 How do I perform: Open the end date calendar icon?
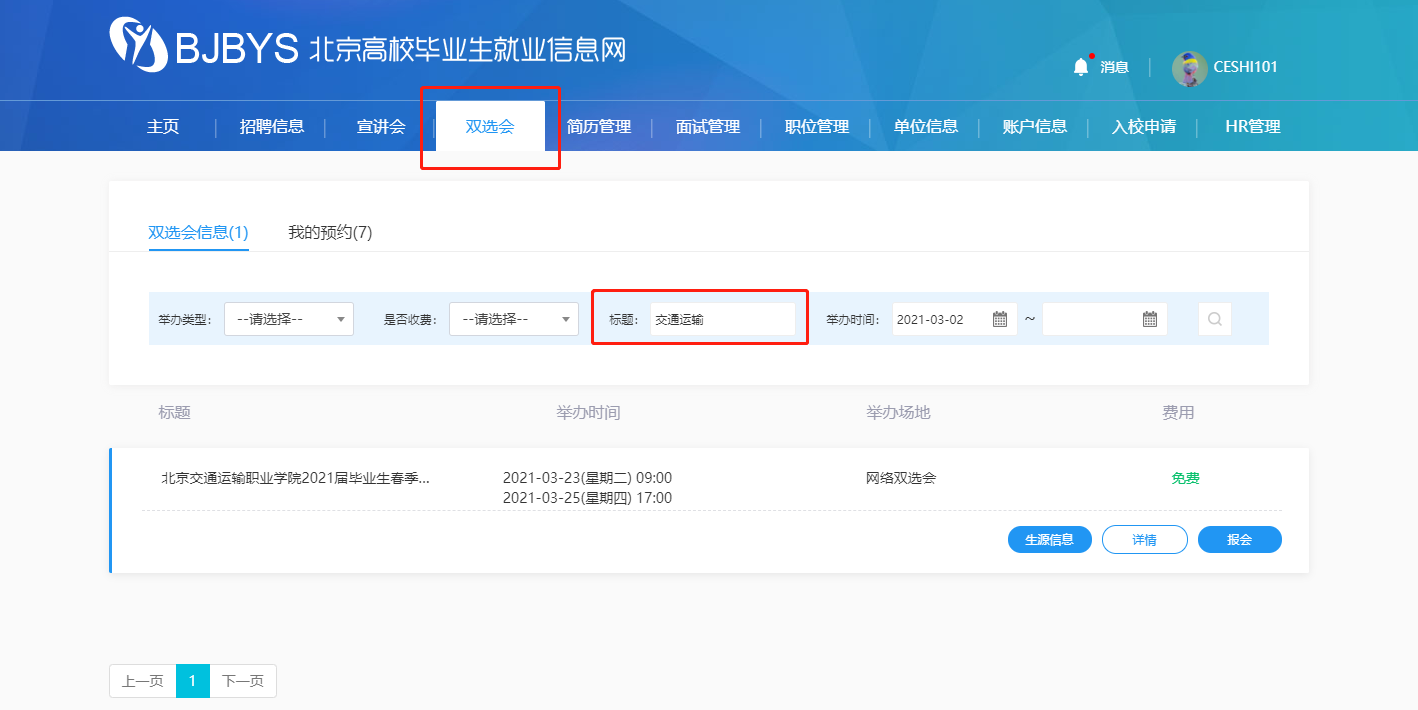(1150, 319)
